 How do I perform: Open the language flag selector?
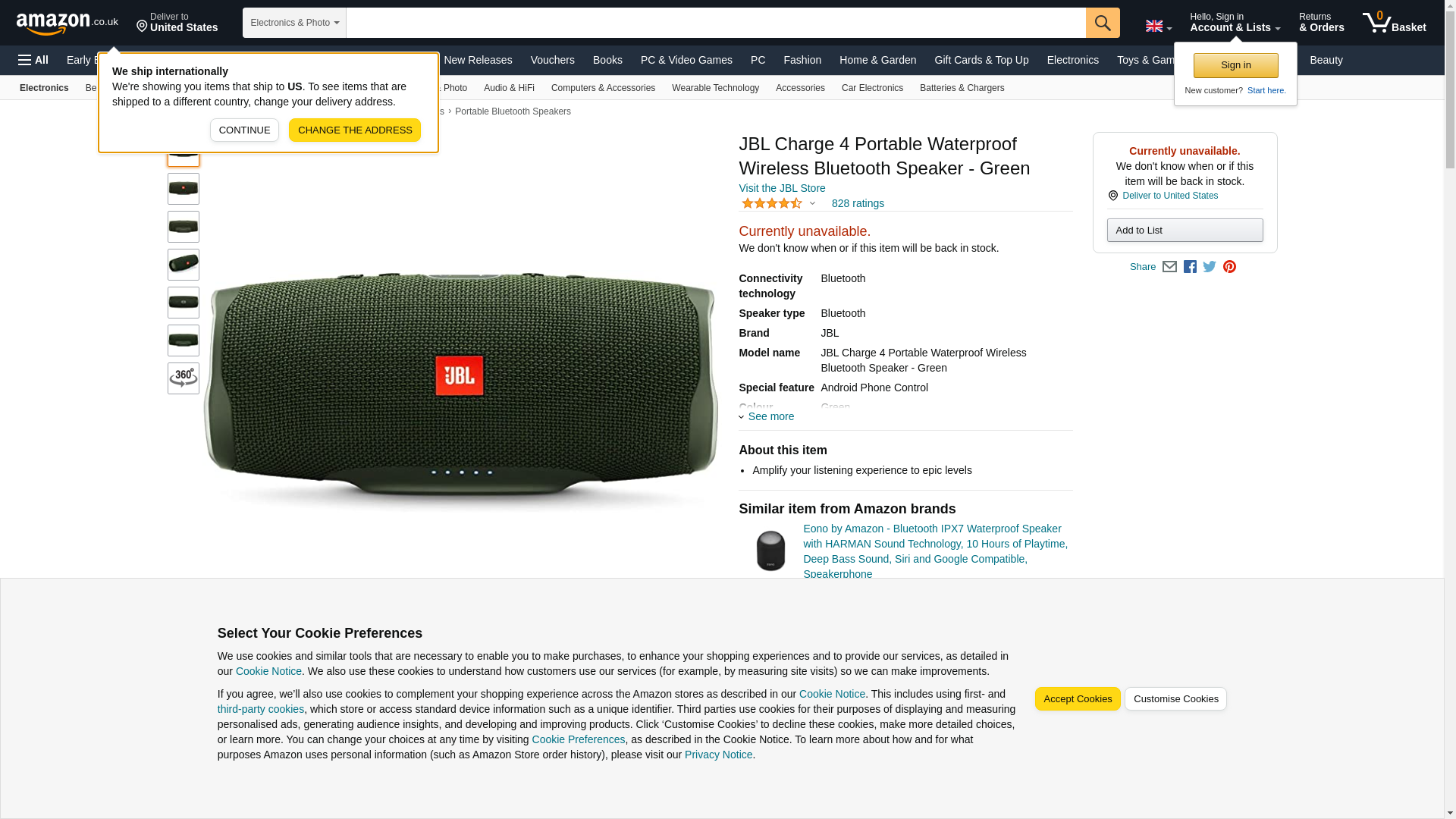point(1159,27)
